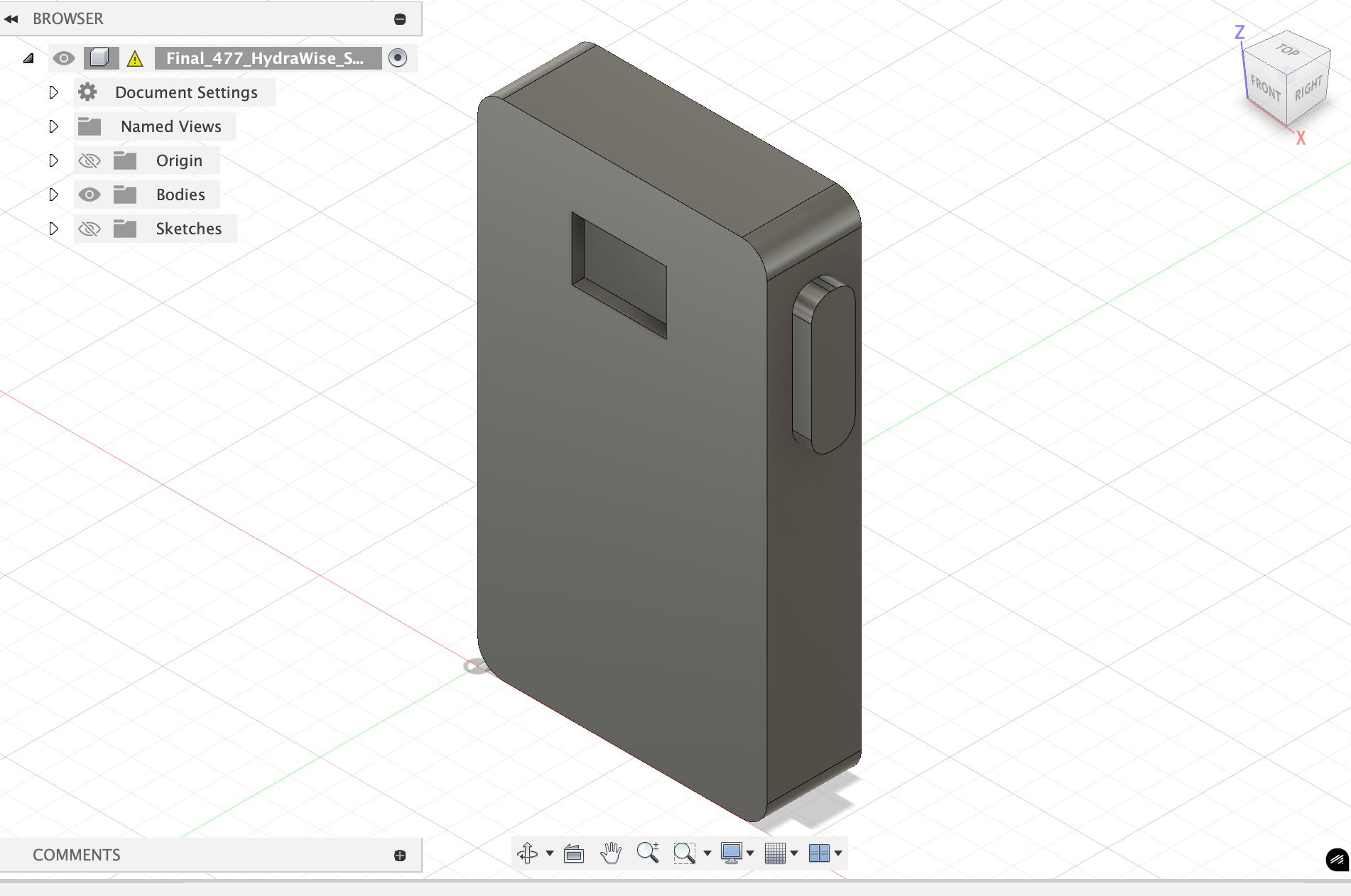Activate the Pan tool
Screen dimensions: 1351x896
(x=612, y=853)
